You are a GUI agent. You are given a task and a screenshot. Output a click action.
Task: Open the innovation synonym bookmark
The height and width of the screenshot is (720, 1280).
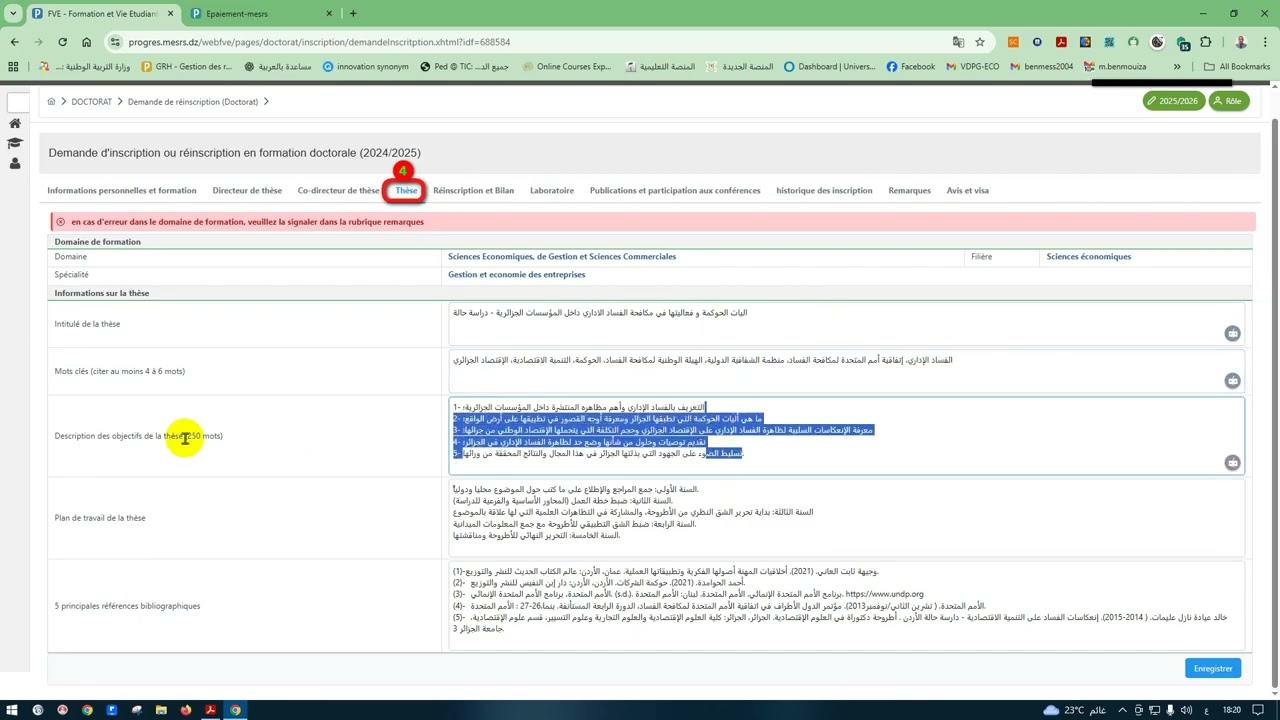(365, 67)
